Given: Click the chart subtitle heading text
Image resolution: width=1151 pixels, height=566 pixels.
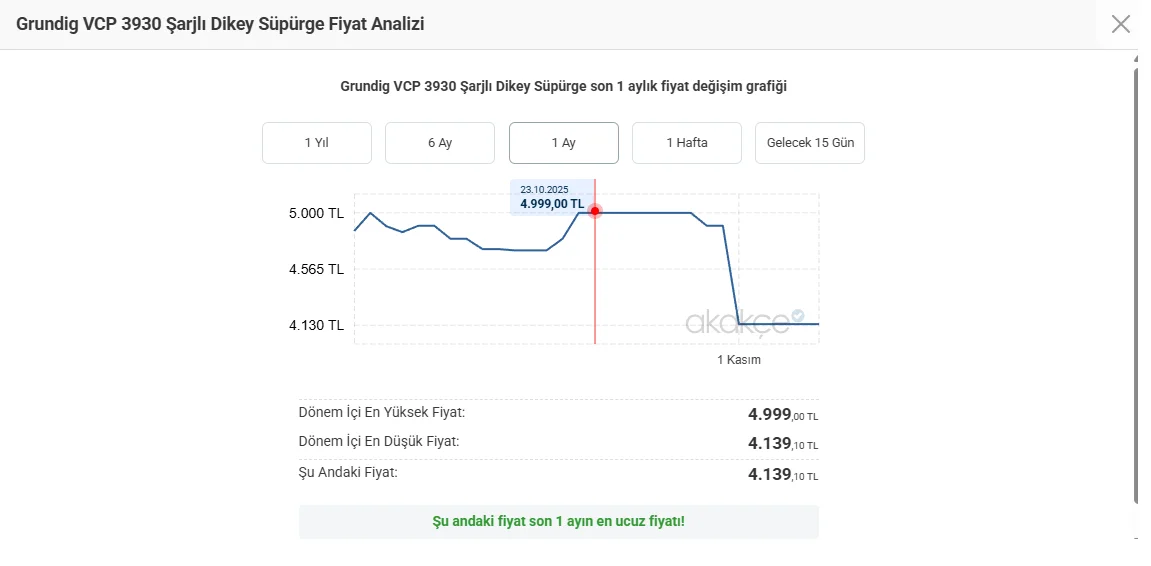Looking at the screenshot, I should point(563,86).
